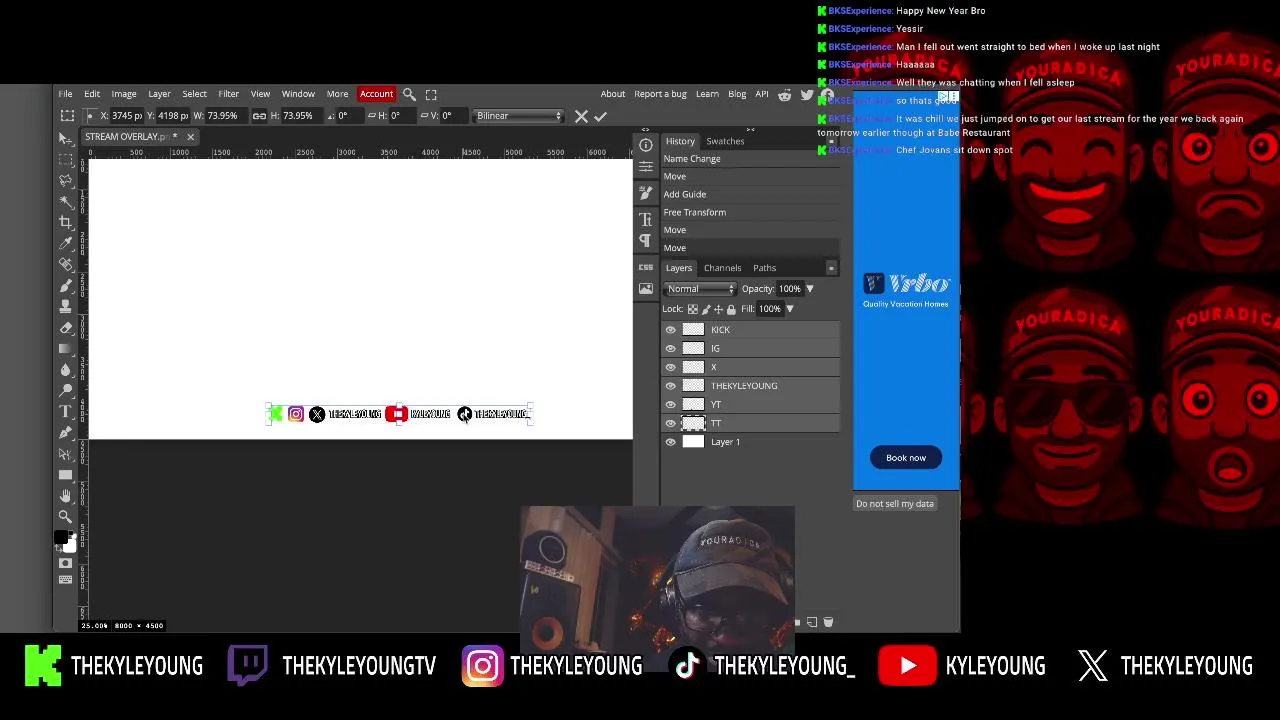Select the Hand tool
1280x720 pixels.
coord(65,496)
